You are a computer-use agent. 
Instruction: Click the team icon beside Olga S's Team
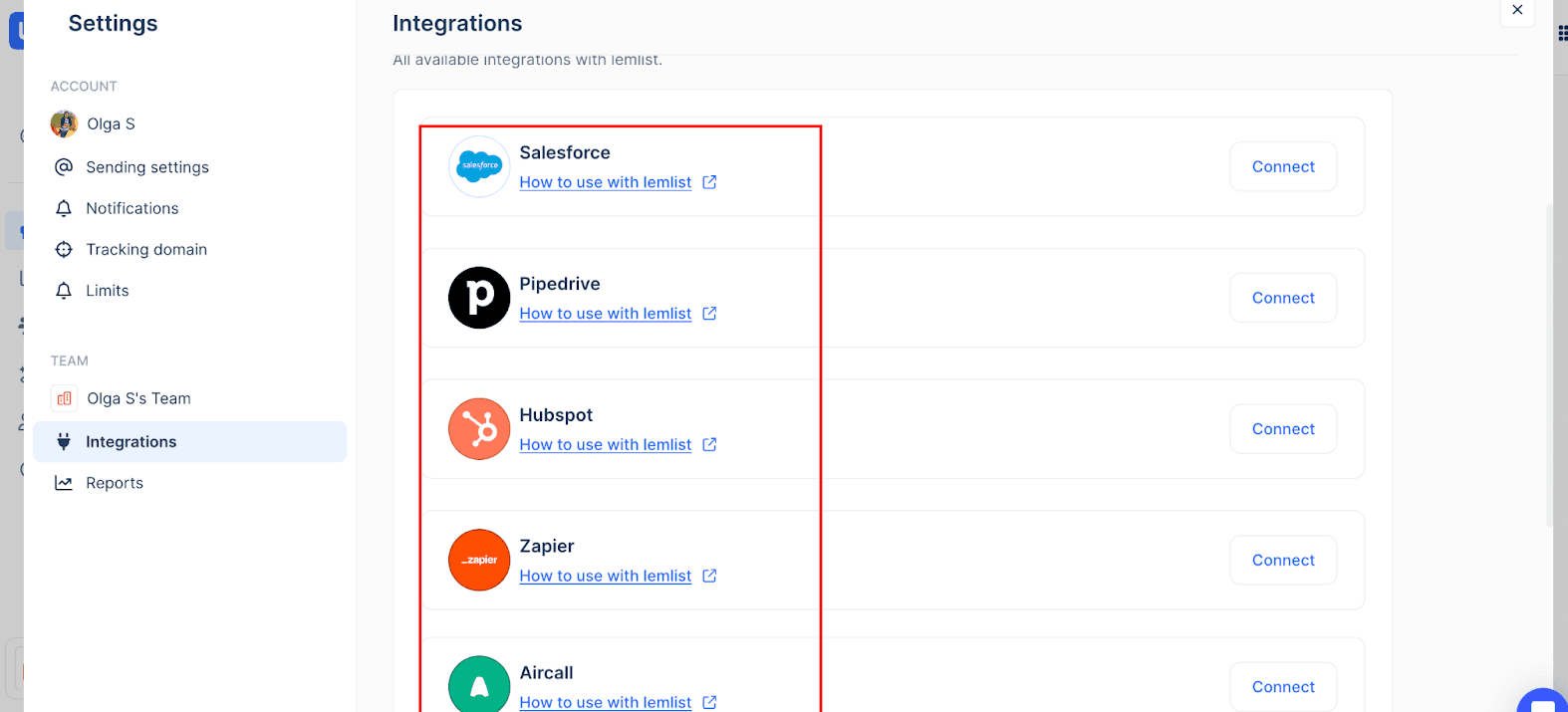pyautogui.click(x=64, y=398)
